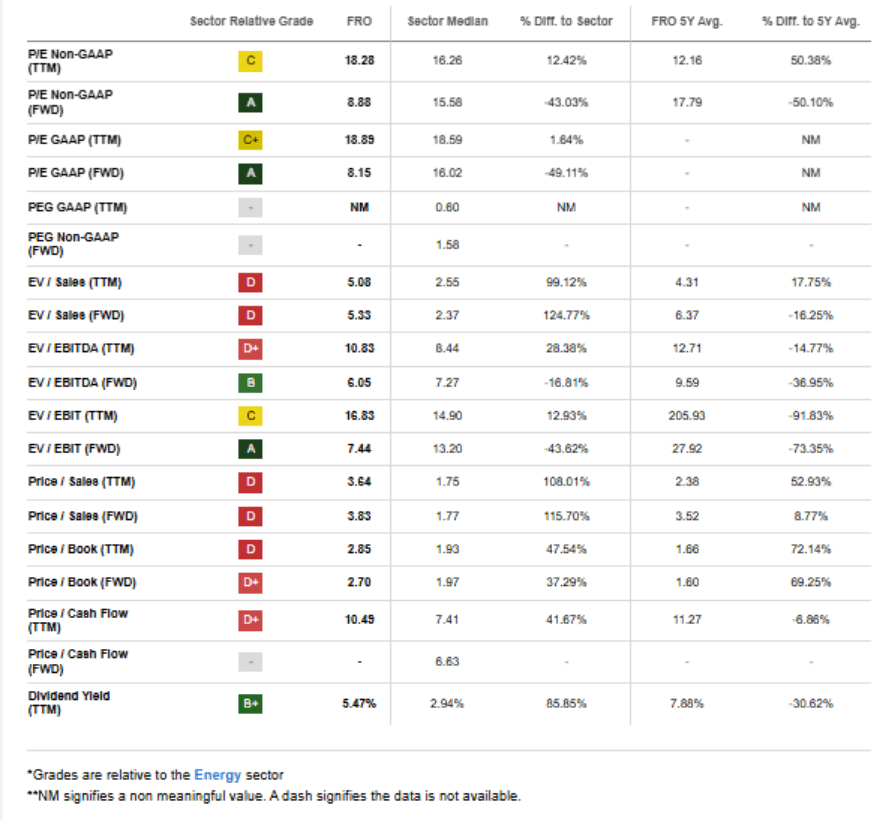This screenshot has width=883, height=820.
Task: Select the 5Y average value 7.88%
Action: [686, 703]
